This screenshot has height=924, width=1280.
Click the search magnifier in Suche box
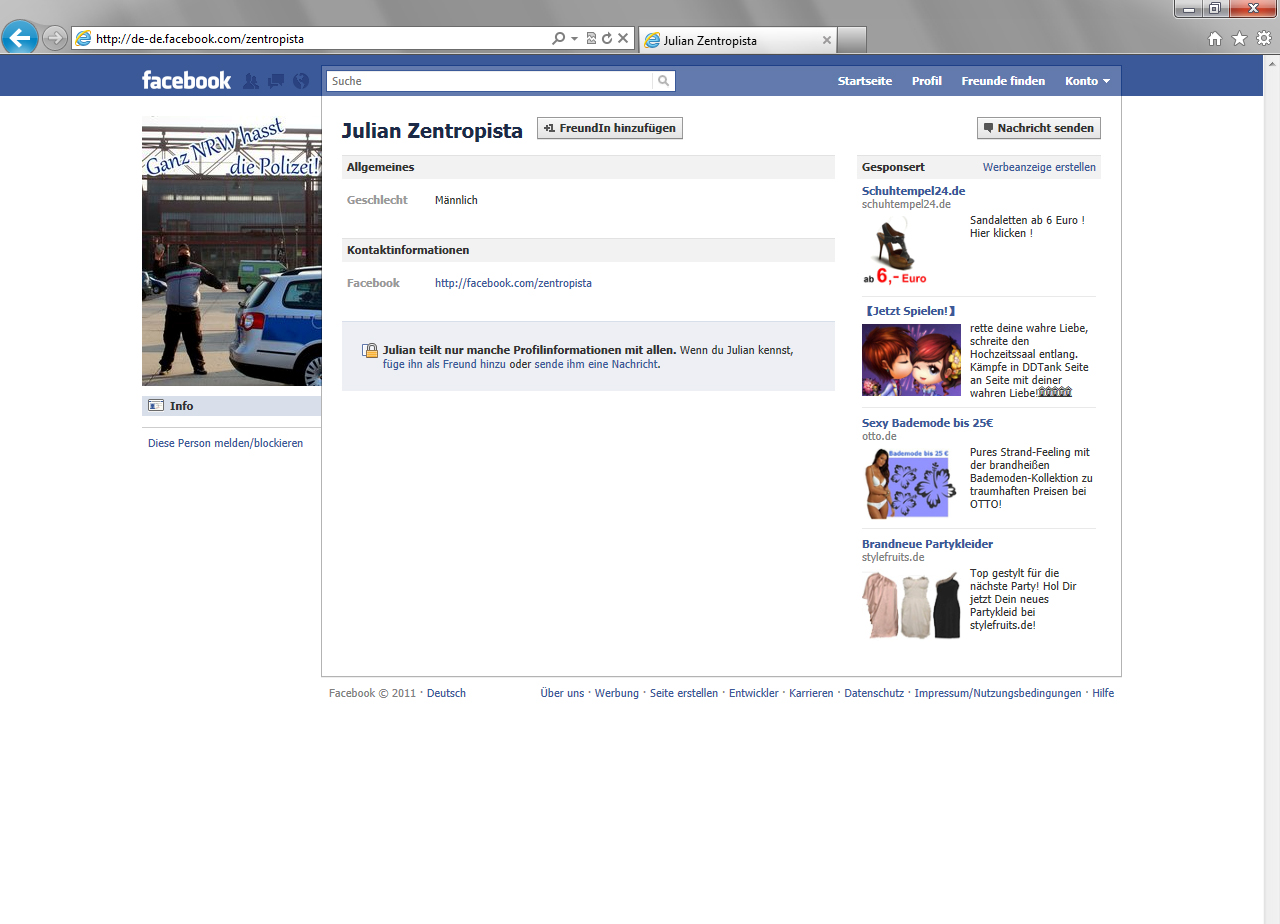[x=663, y=81]
